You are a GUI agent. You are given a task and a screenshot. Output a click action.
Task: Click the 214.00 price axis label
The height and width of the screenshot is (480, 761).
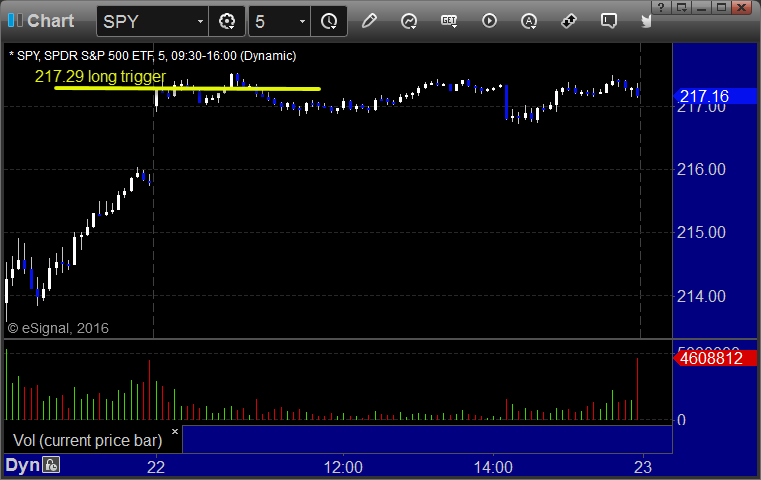701,296
